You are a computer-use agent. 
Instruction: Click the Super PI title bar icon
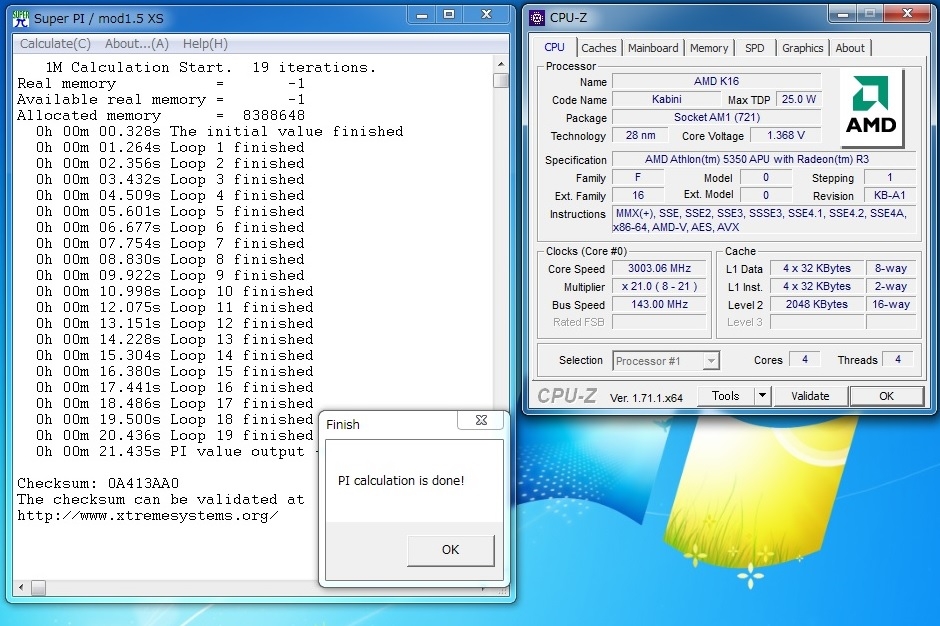coord(20,18)
